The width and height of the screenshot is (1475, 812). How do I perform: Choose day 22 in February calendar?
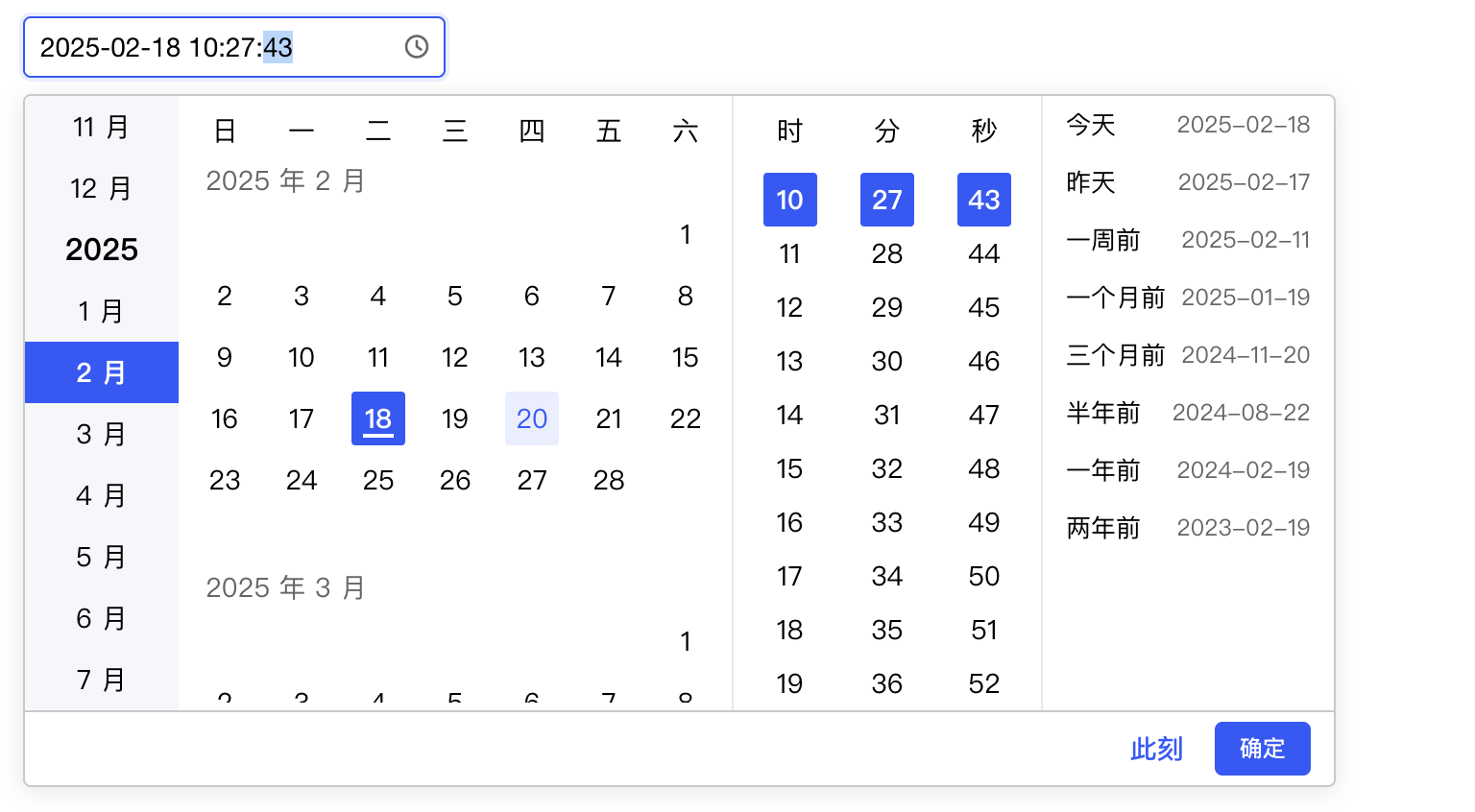[686, 418]
